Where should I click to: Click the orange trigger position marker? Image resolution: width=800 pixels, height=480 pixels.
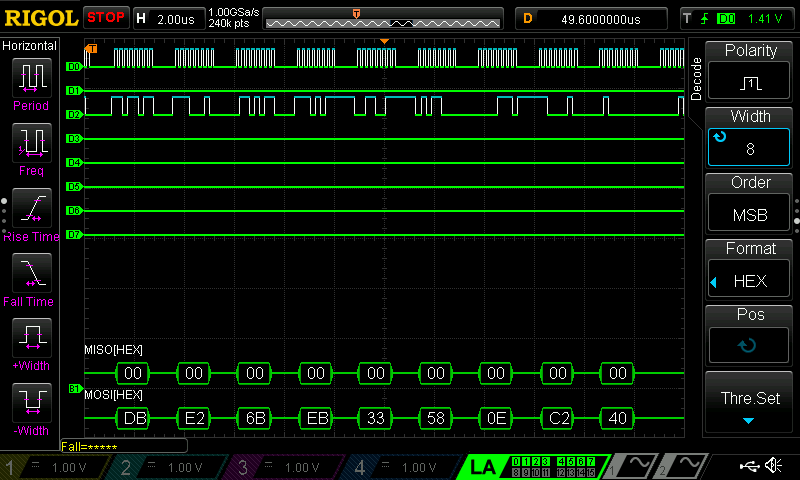[x=384, y=41]
